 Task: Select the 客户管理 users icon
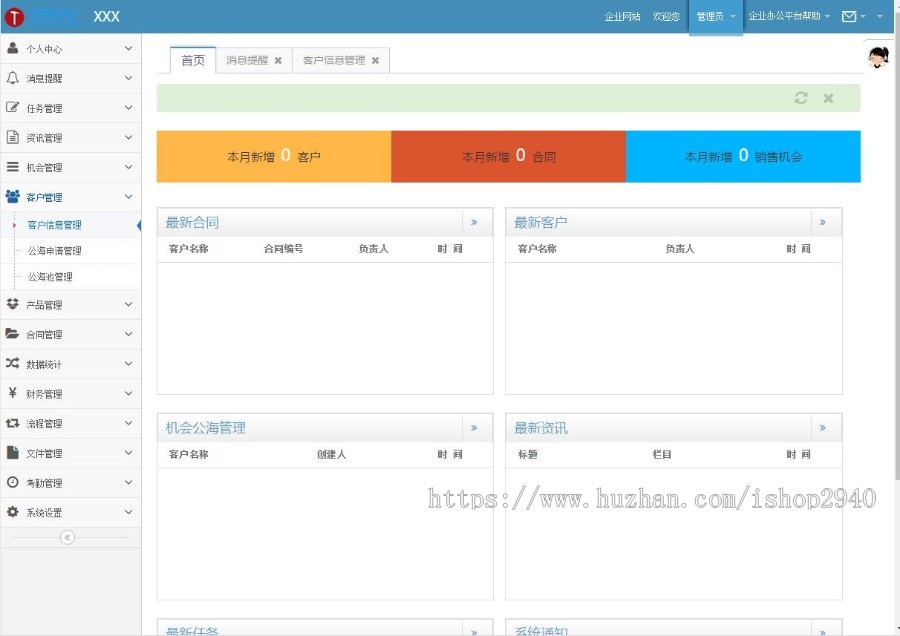pos(12,196)
